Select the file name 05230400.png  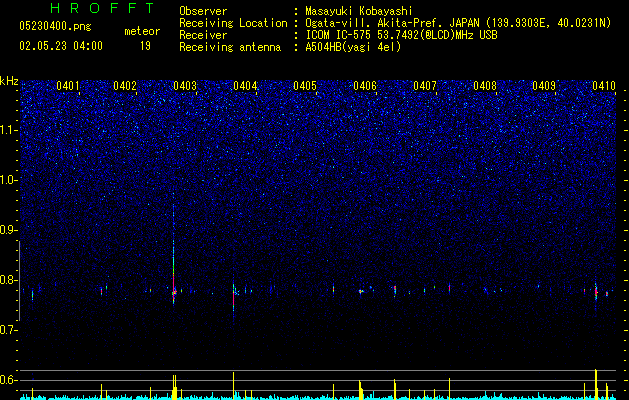point(55,27)
